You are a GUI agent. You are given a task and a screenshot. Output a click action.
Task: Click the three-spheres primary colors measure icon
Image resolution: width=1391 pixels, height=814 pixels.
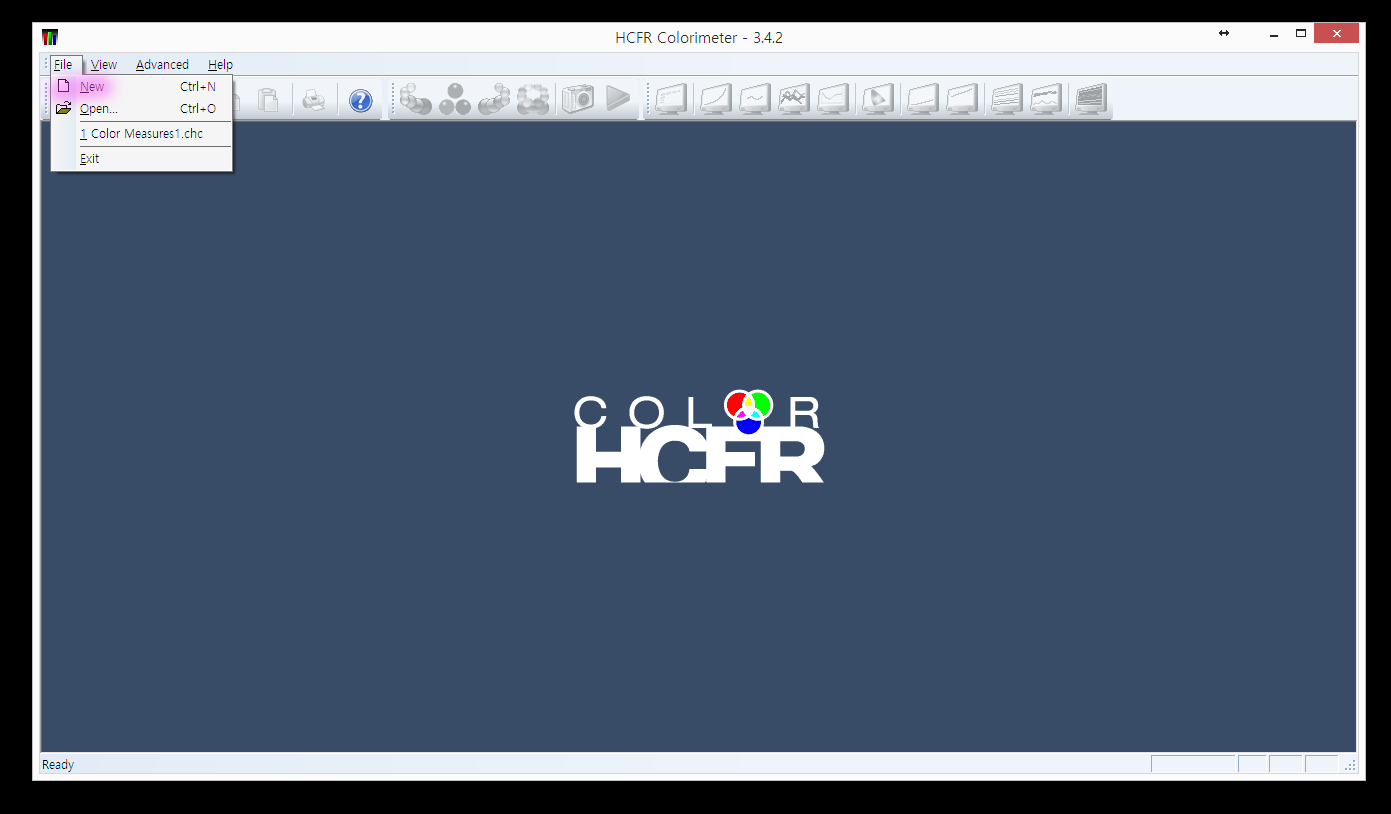[x=455, y=99]
